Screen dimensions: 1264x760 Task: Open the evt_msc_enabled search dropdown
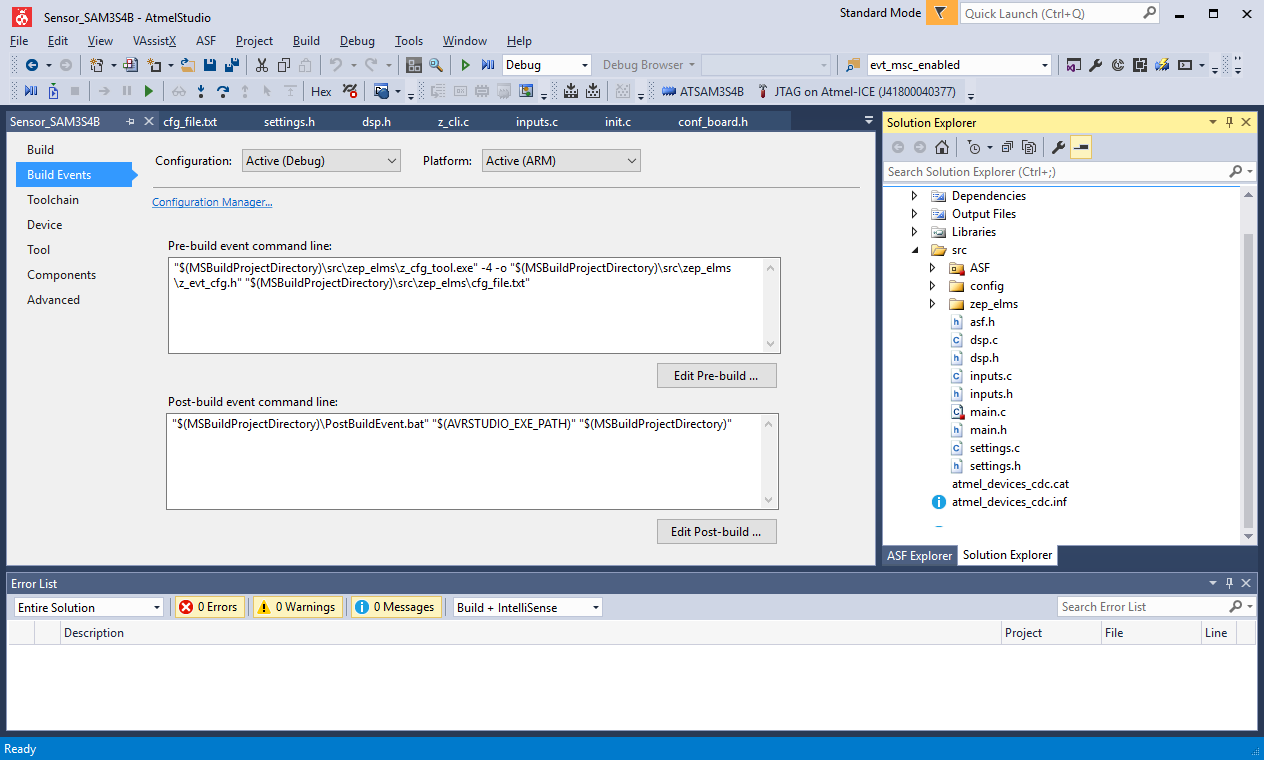click(x=1045, y=65)
